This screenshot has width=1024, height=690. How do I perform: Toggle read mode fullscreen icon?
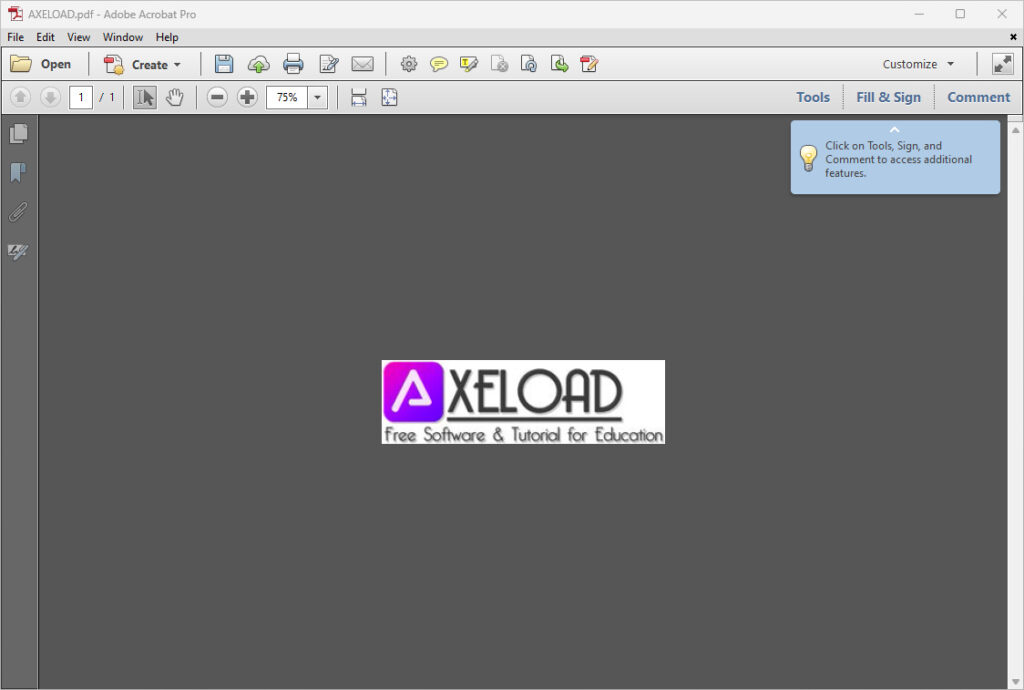1002,64
